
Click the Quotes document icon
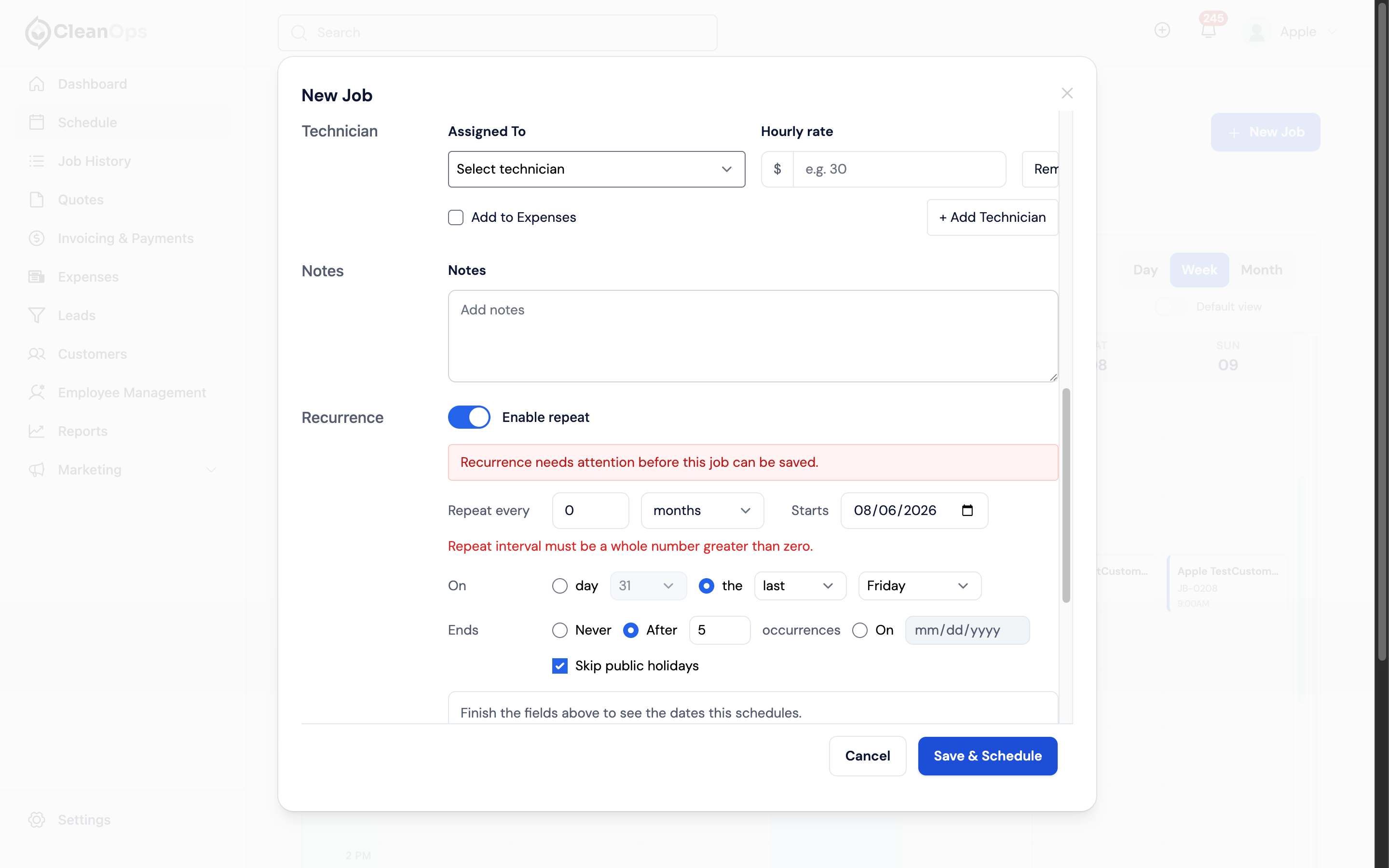(37, 199)
